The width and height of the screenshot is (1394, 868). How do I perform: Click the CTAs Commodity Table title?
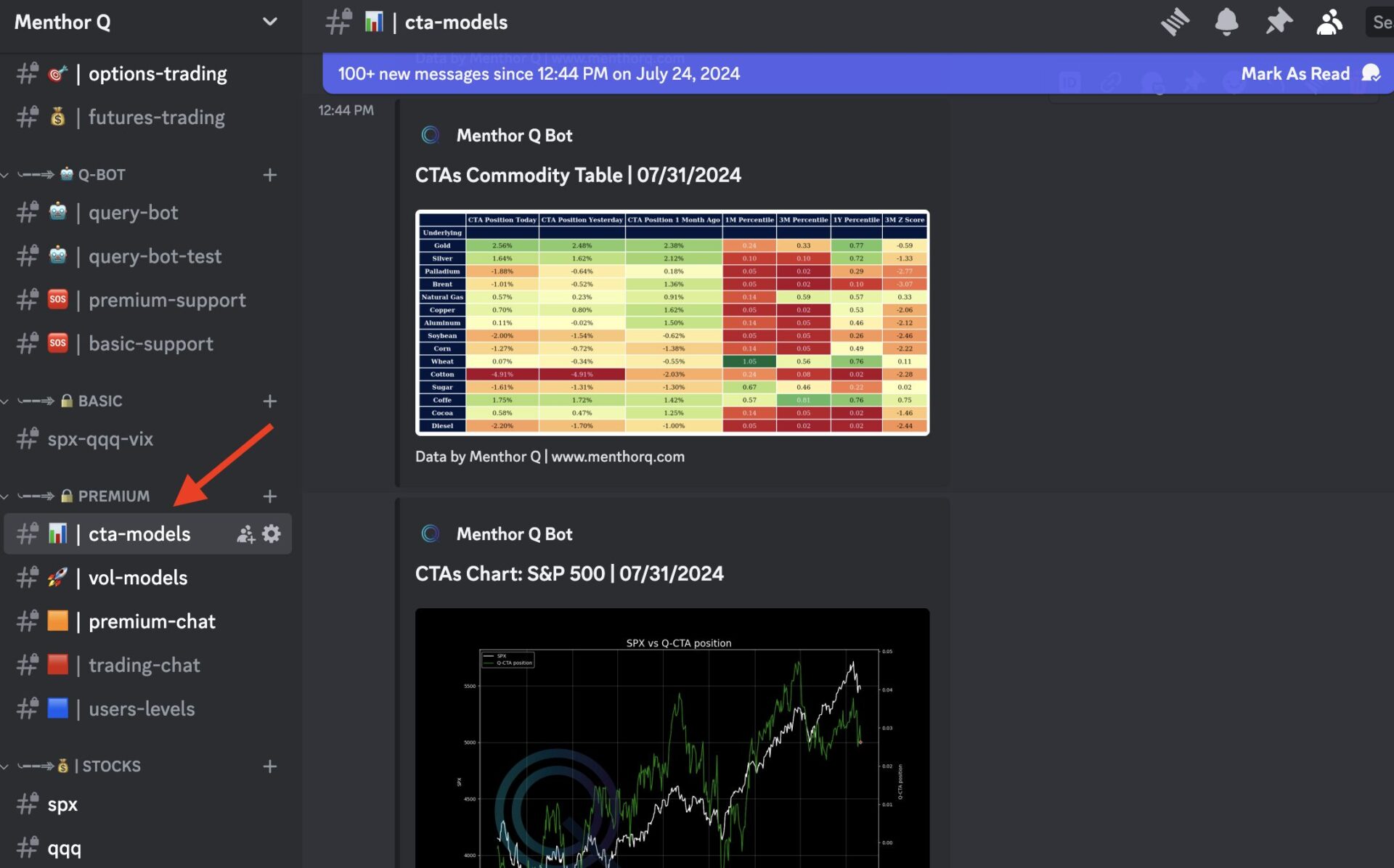click(578, 175)
